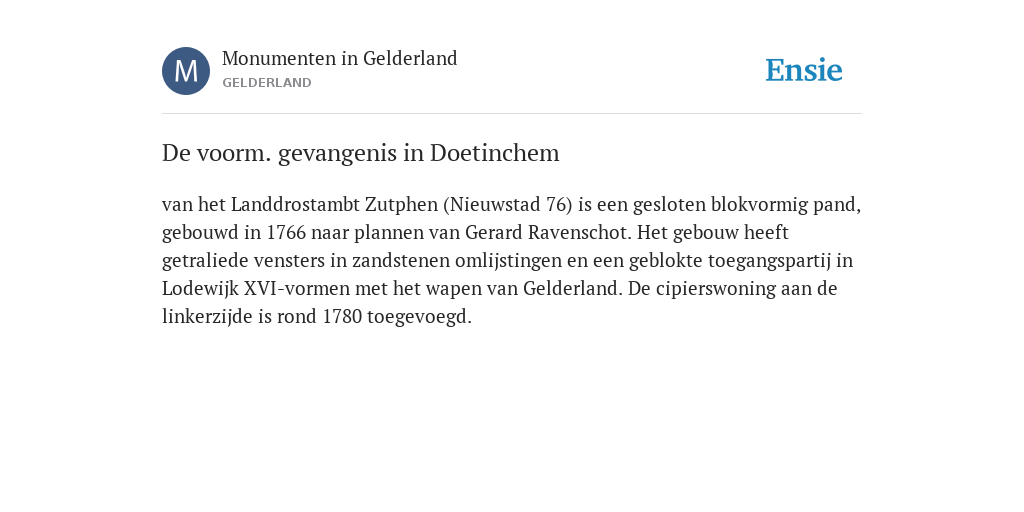Click the word Doetinchem in the heading
The image size is (1024, 512).
pyautogui.click(x=494, y=153)
